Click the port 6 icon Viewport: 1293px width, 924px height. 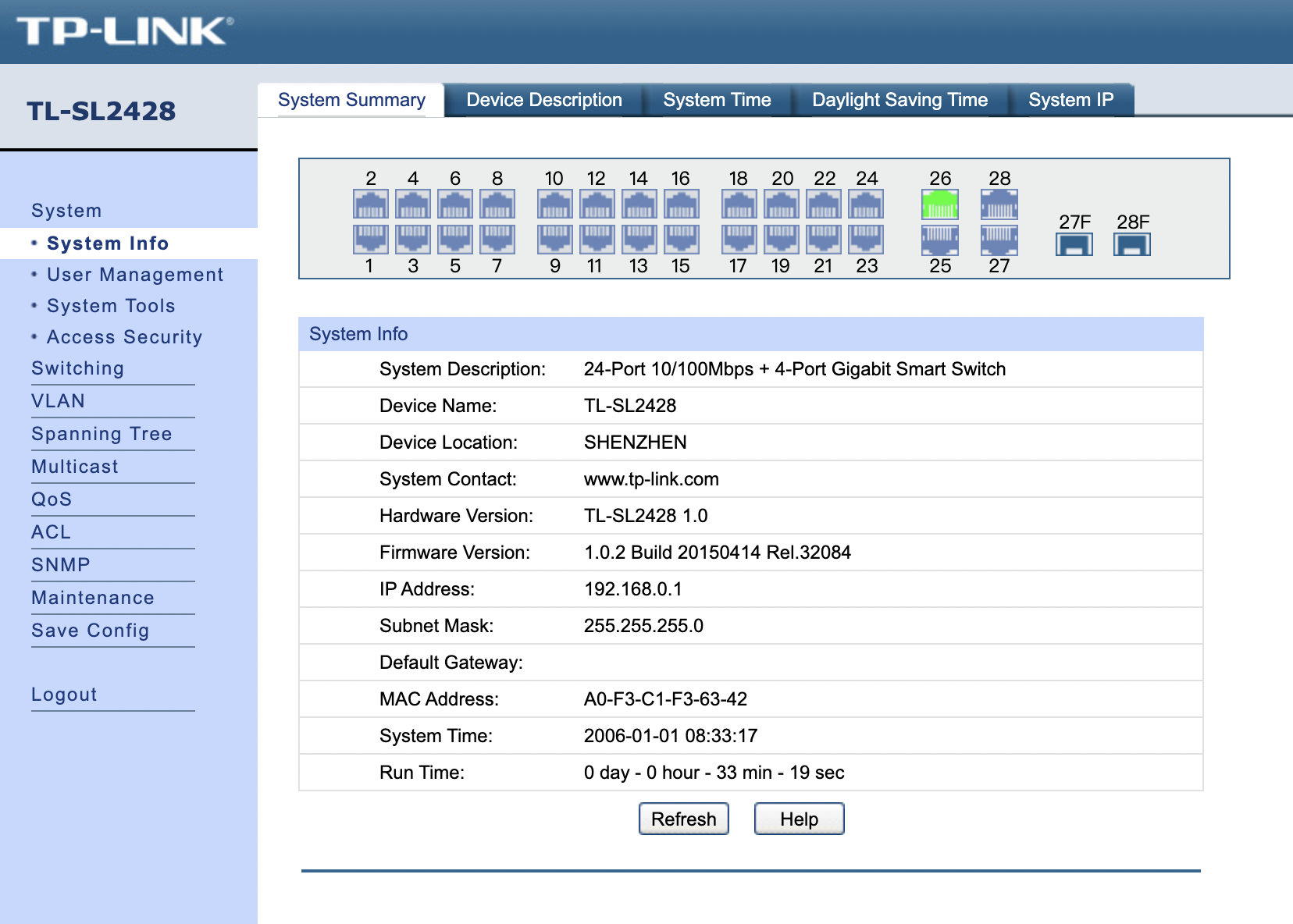click(455, 204)
